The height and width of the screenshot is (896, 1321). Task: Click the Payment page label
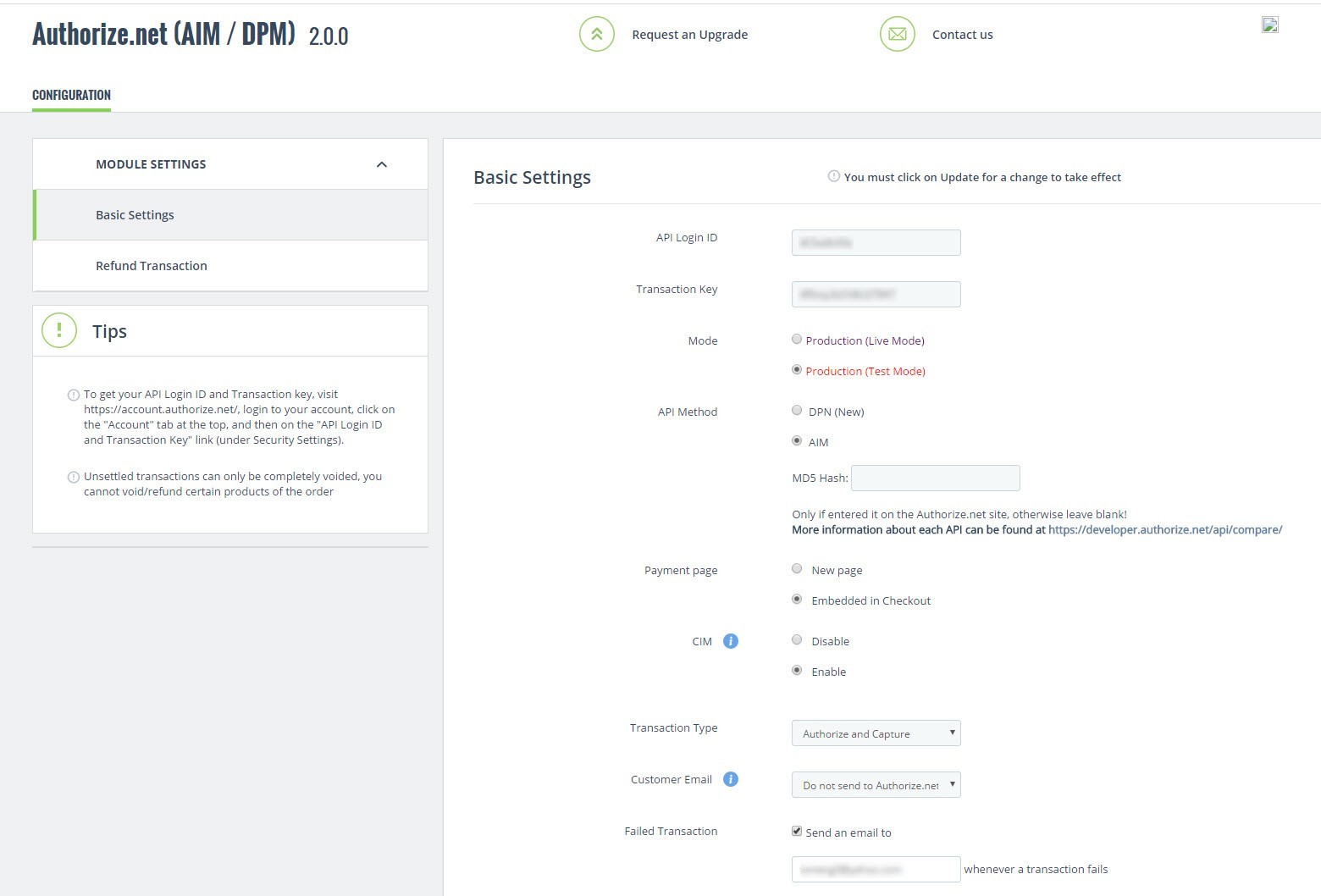681,570
